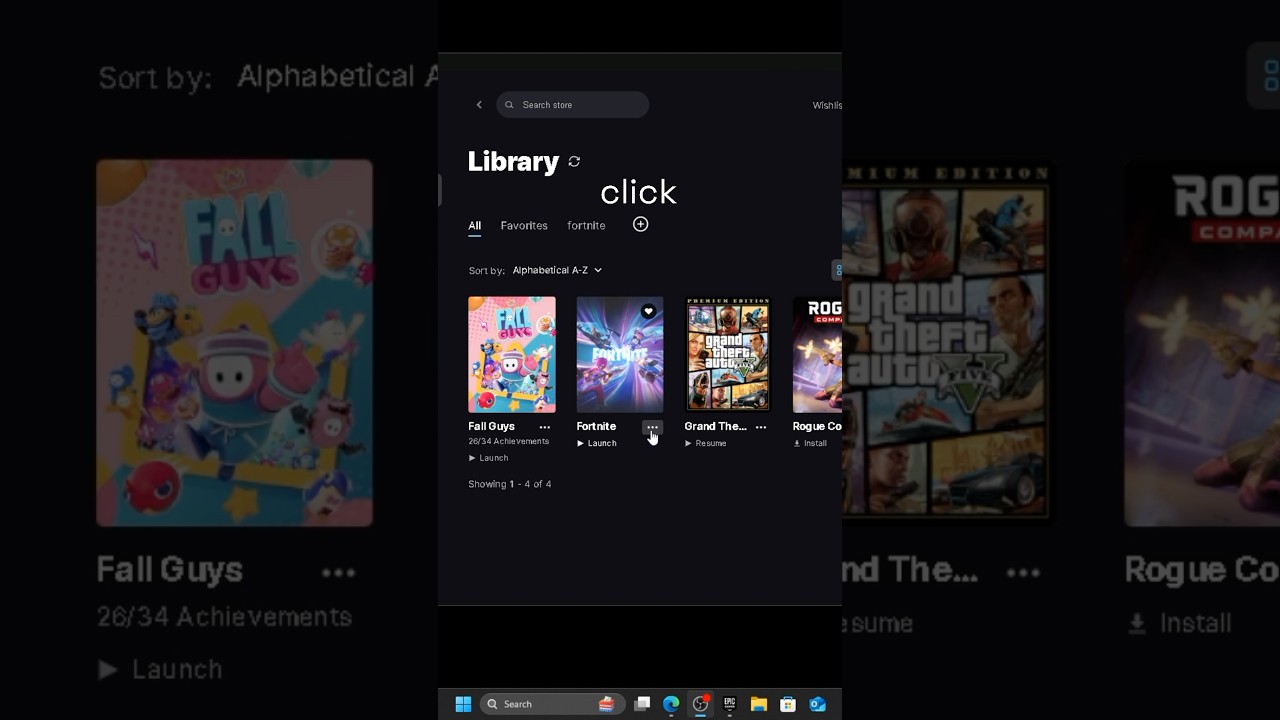Switch to the All tab

pyautogui.click(x=475, y=226)
